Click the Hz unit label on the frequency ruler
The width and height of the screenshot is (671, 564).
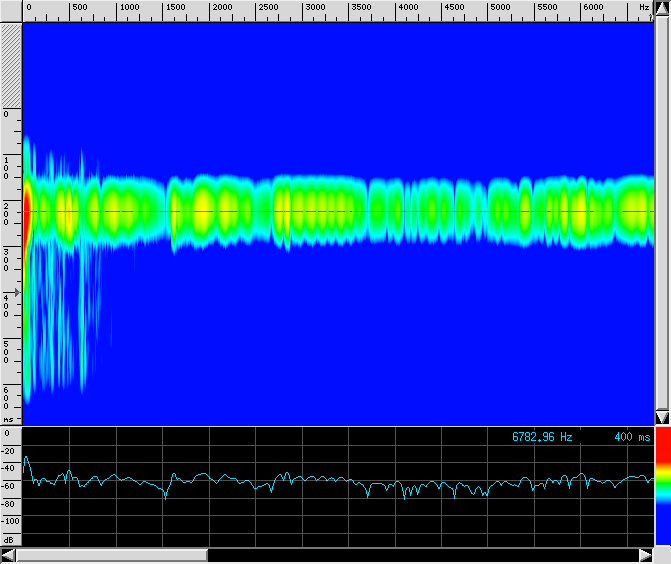tap(644, 8)
